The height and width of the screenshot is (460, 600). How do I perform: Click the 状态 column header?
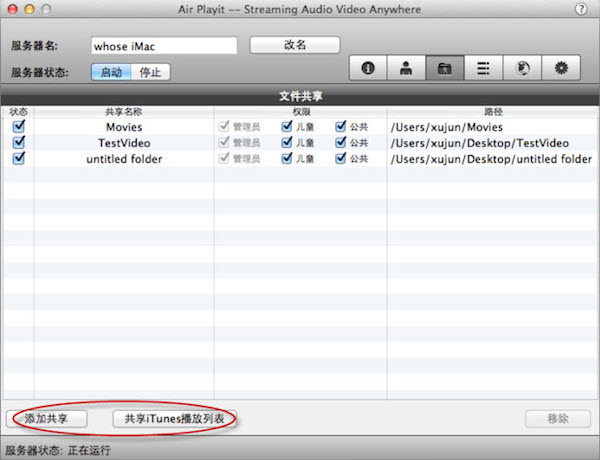tap(18, 112)
